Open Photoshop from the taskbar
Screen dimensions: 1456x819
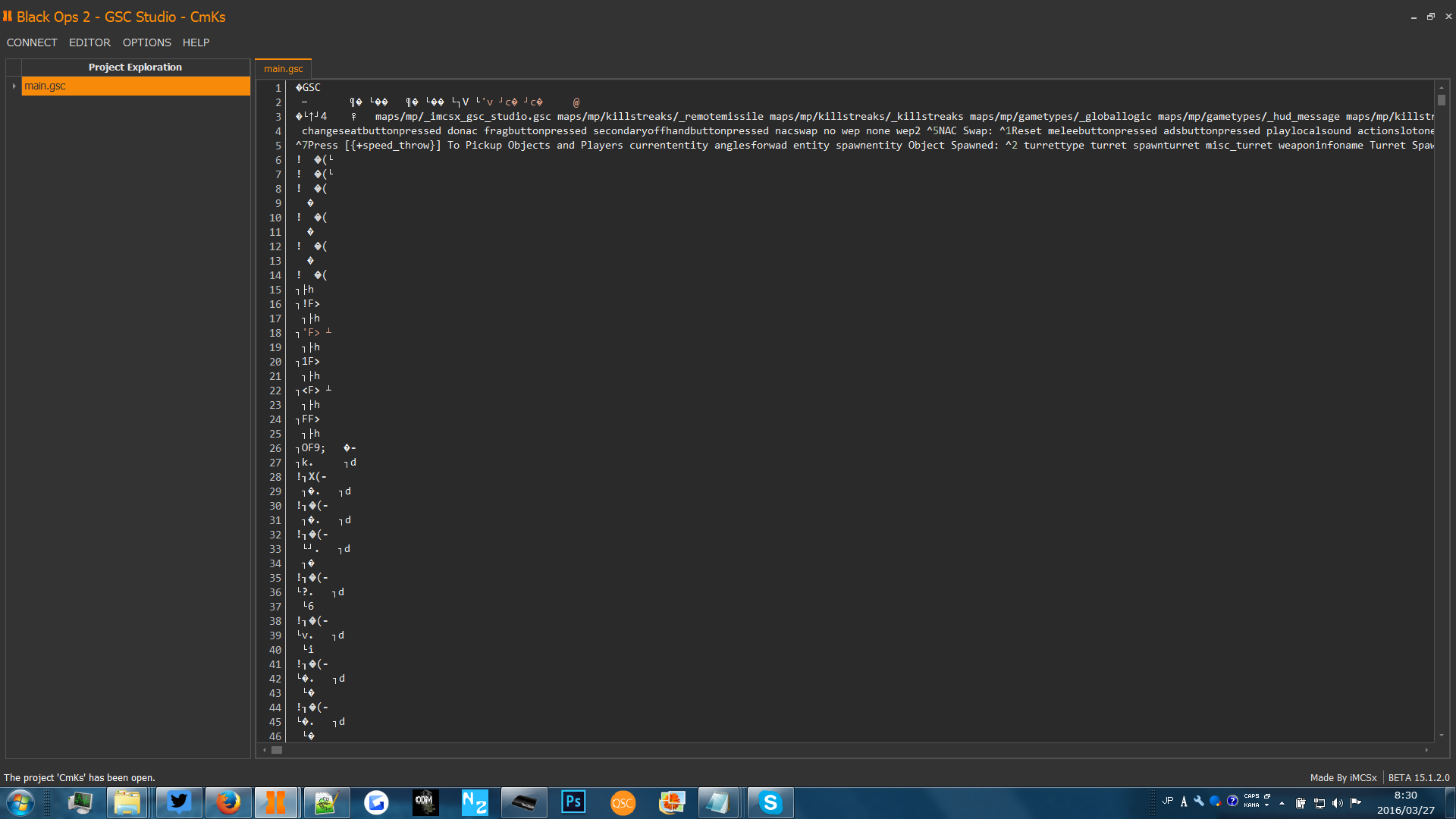click(x=573, y=802)
